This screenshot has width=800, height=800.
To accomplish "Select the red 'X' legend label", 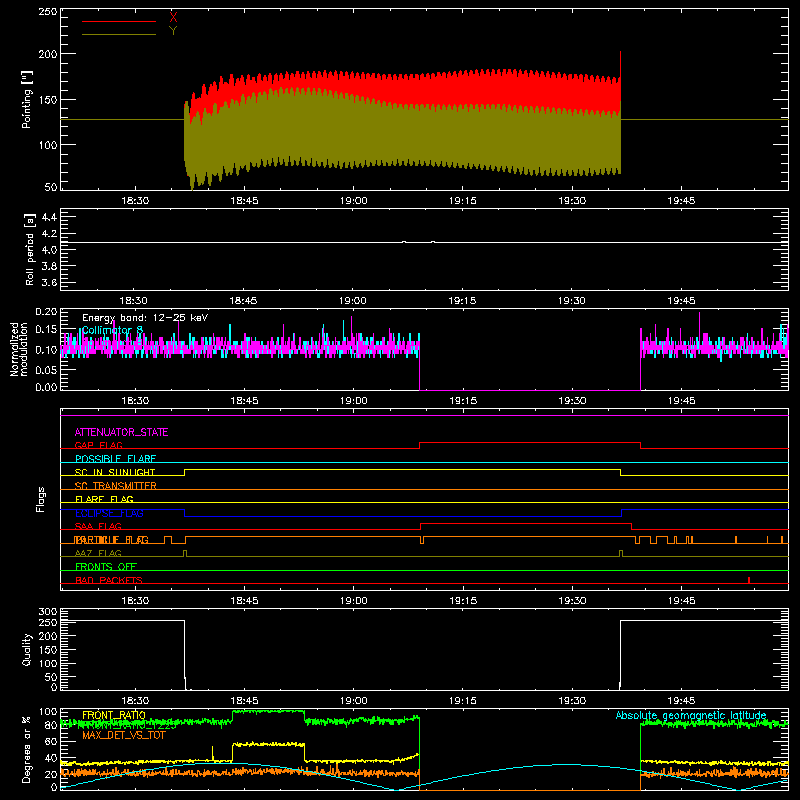I will coord(173,18).
